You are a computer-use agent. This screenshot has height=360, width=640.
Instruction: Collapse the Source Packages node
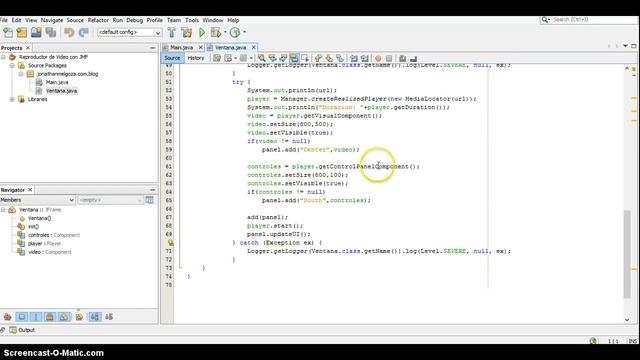[x=12, y=65]
